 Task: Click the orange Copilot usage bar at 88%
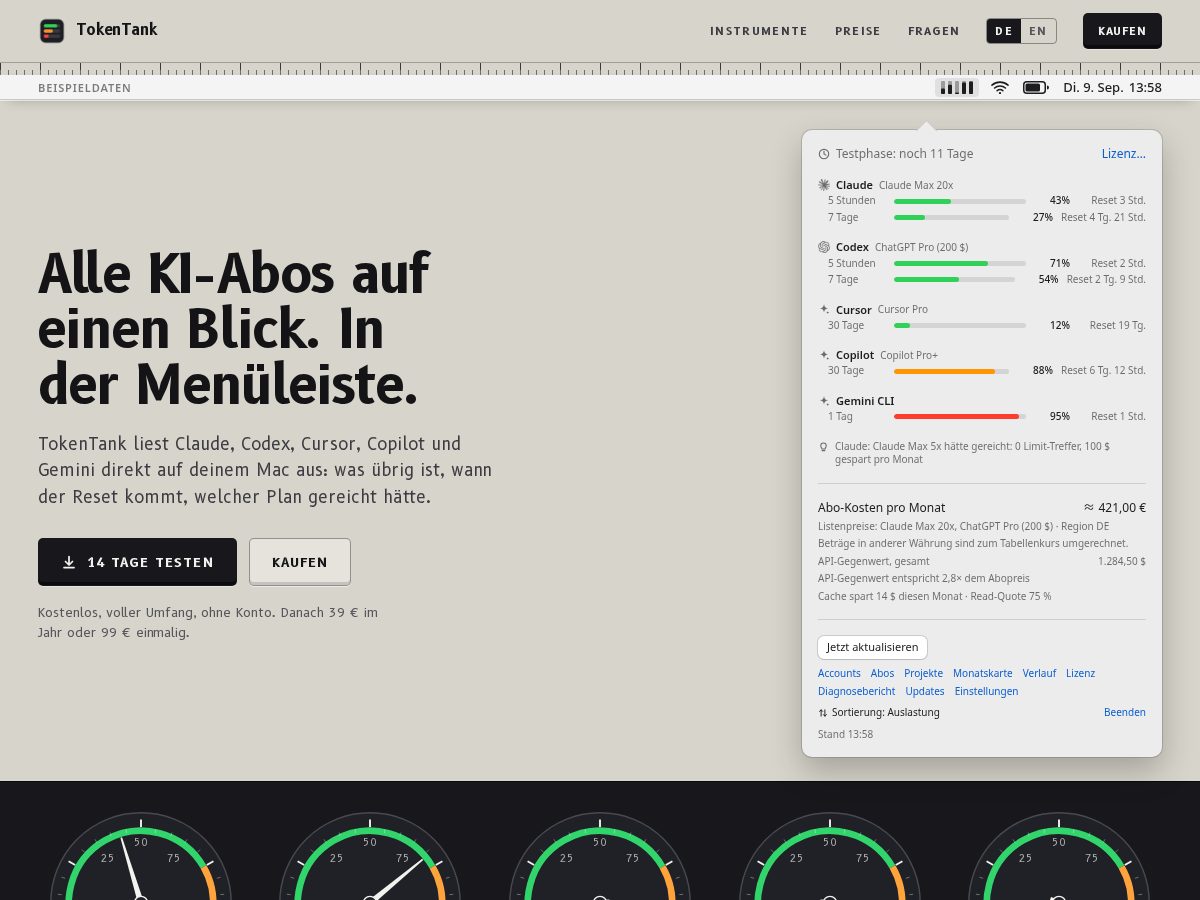click(x=951, y=371)
